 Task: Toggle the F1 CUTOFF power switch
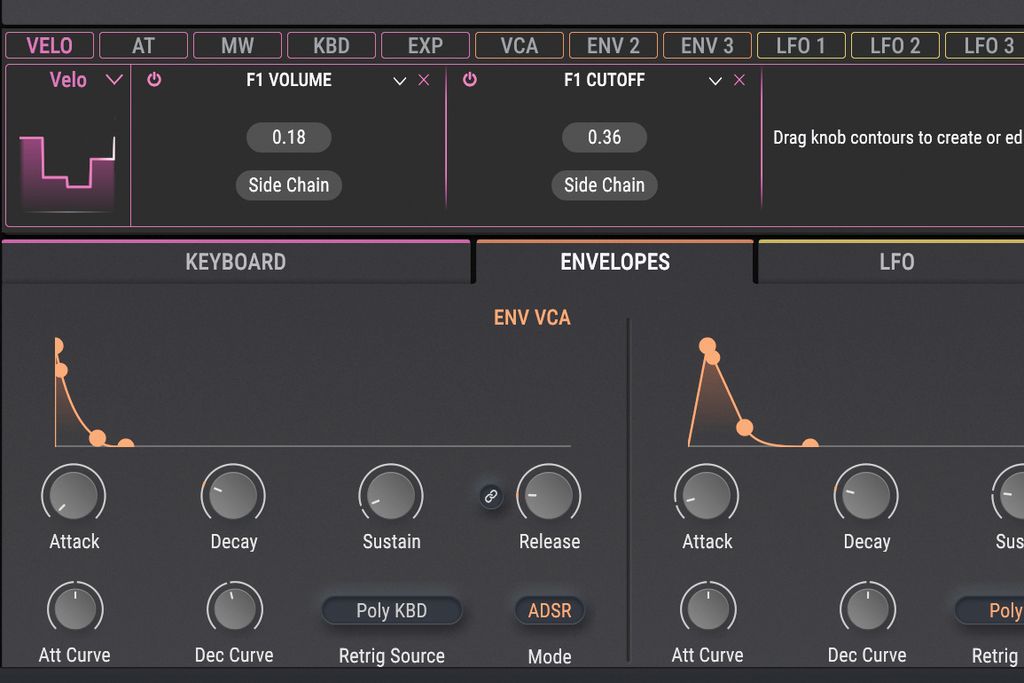coord(470,81)
